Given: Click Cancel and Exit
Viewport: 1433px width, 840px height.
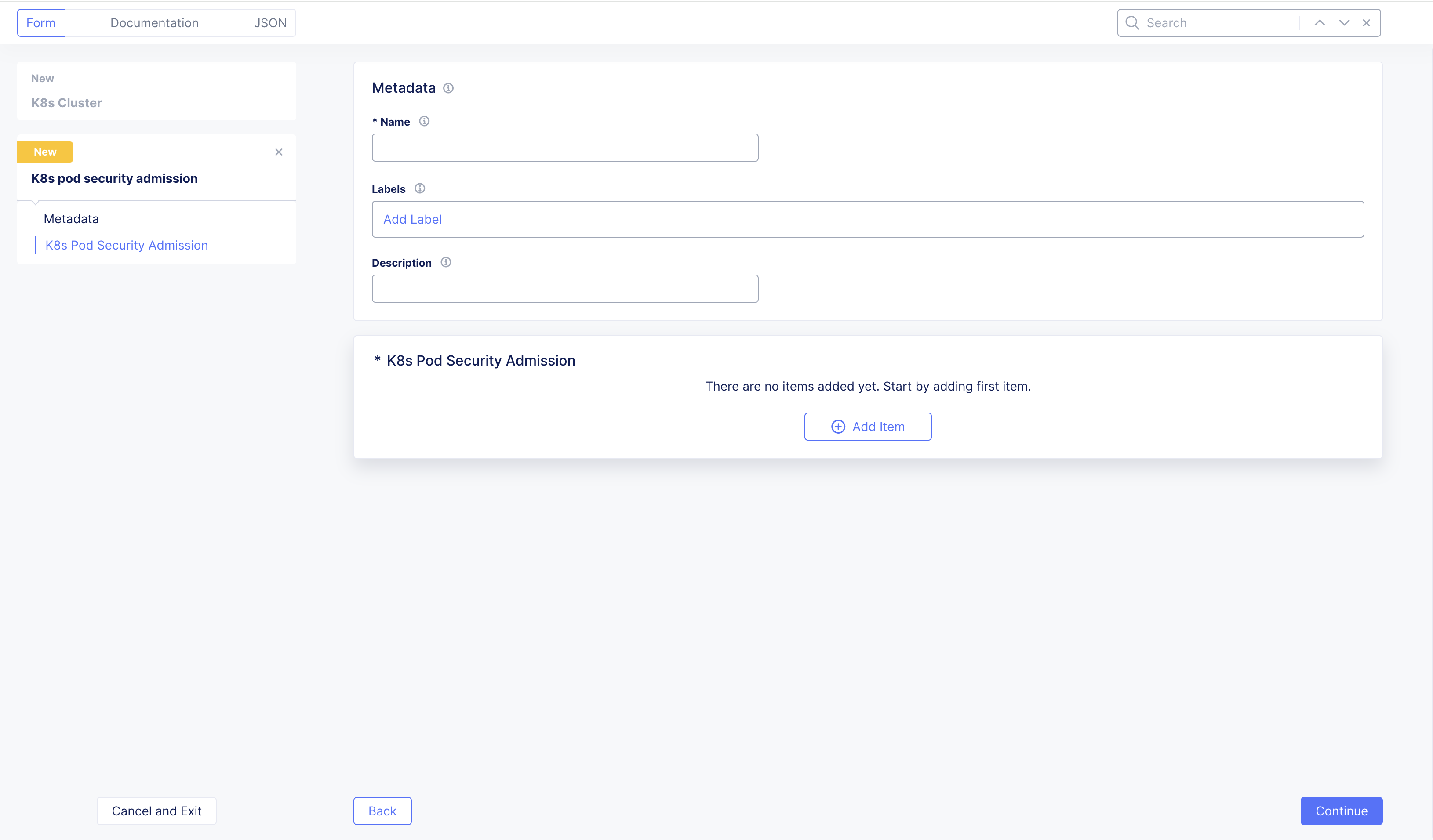Looking at the screenshot, I should (156, 811).
